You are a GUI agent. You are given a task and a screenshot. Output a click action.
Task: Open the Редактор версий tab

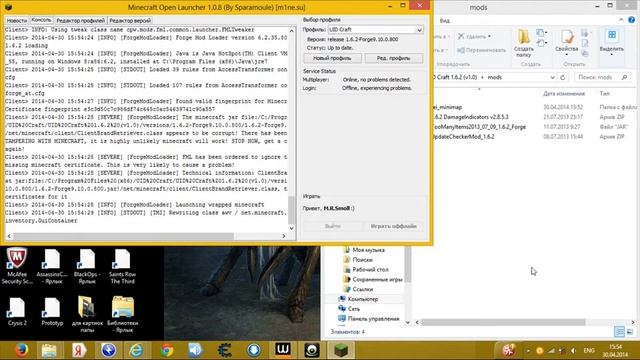pyautogui.click(x=130, y=20)
